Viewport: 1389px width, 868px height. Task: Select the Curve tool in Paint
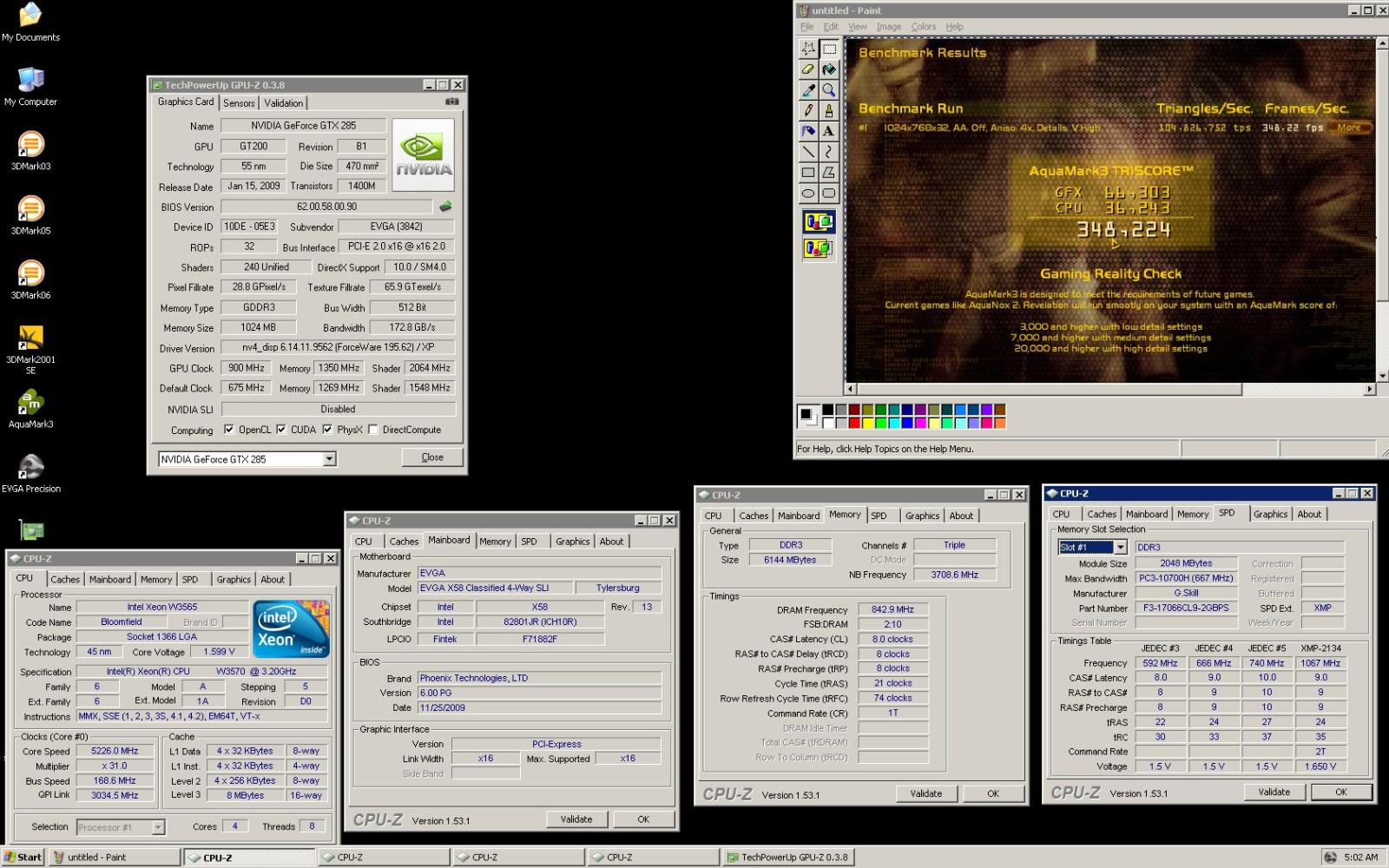point(829,152)
